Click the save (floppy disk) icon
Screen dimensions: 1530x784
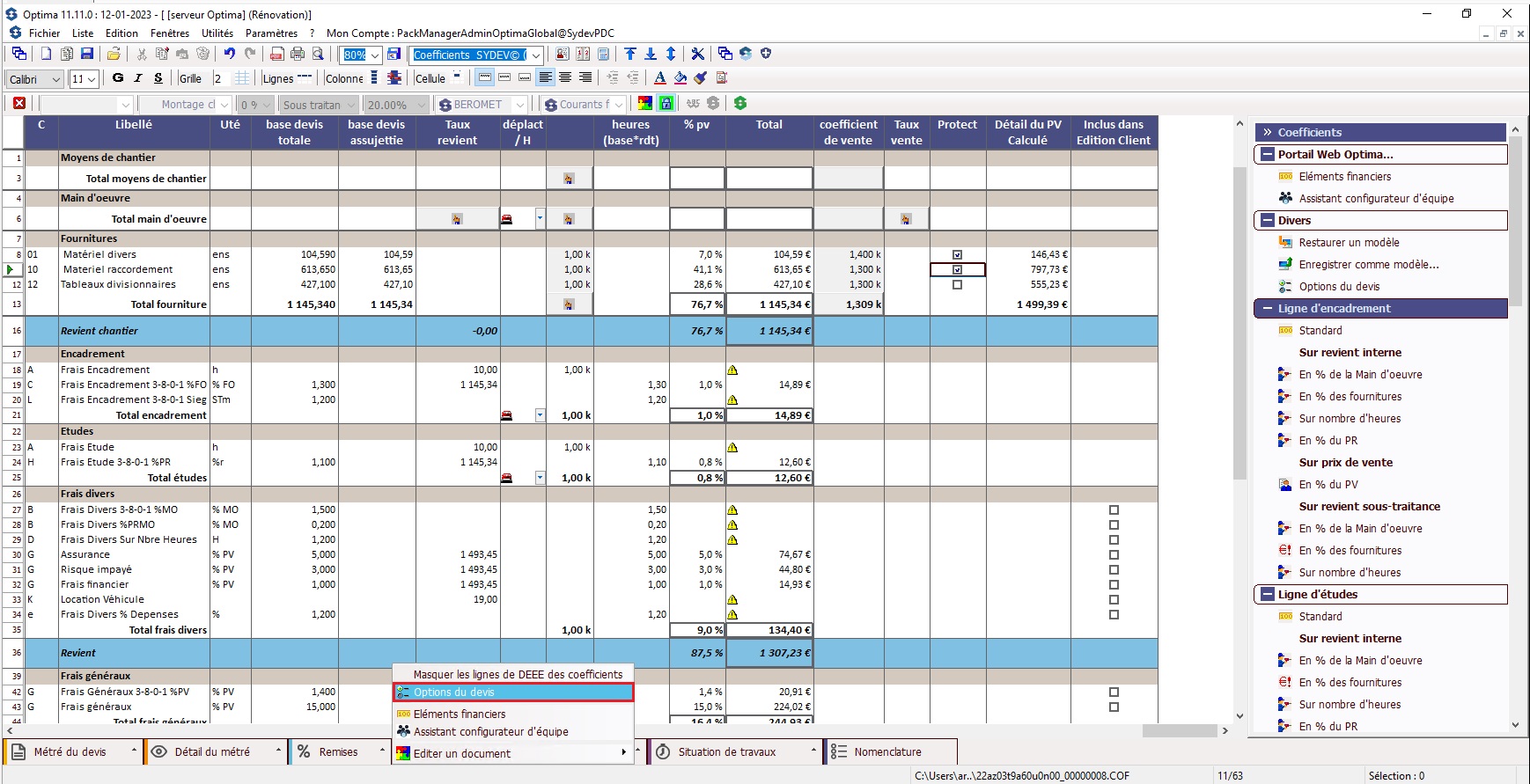coord(86,54)
